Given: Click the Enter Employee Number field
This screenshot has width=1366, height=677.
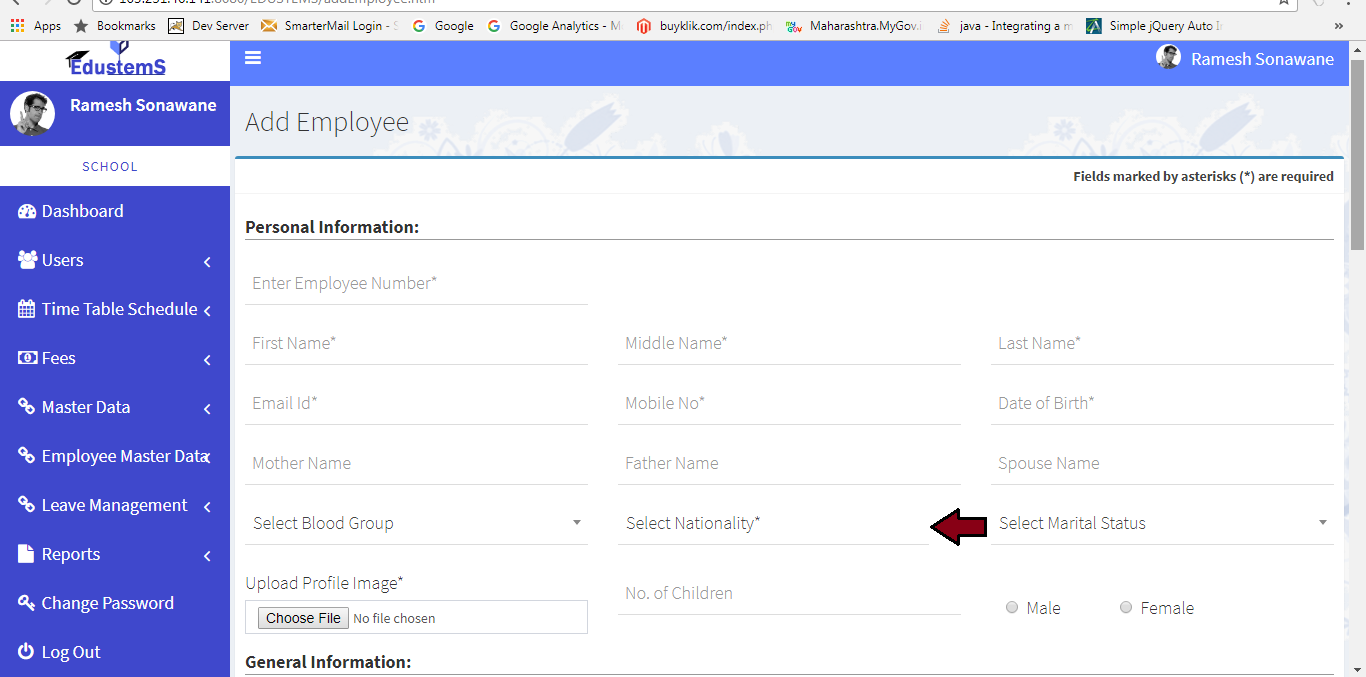Looking at the screenshot, I should [416, 284].
